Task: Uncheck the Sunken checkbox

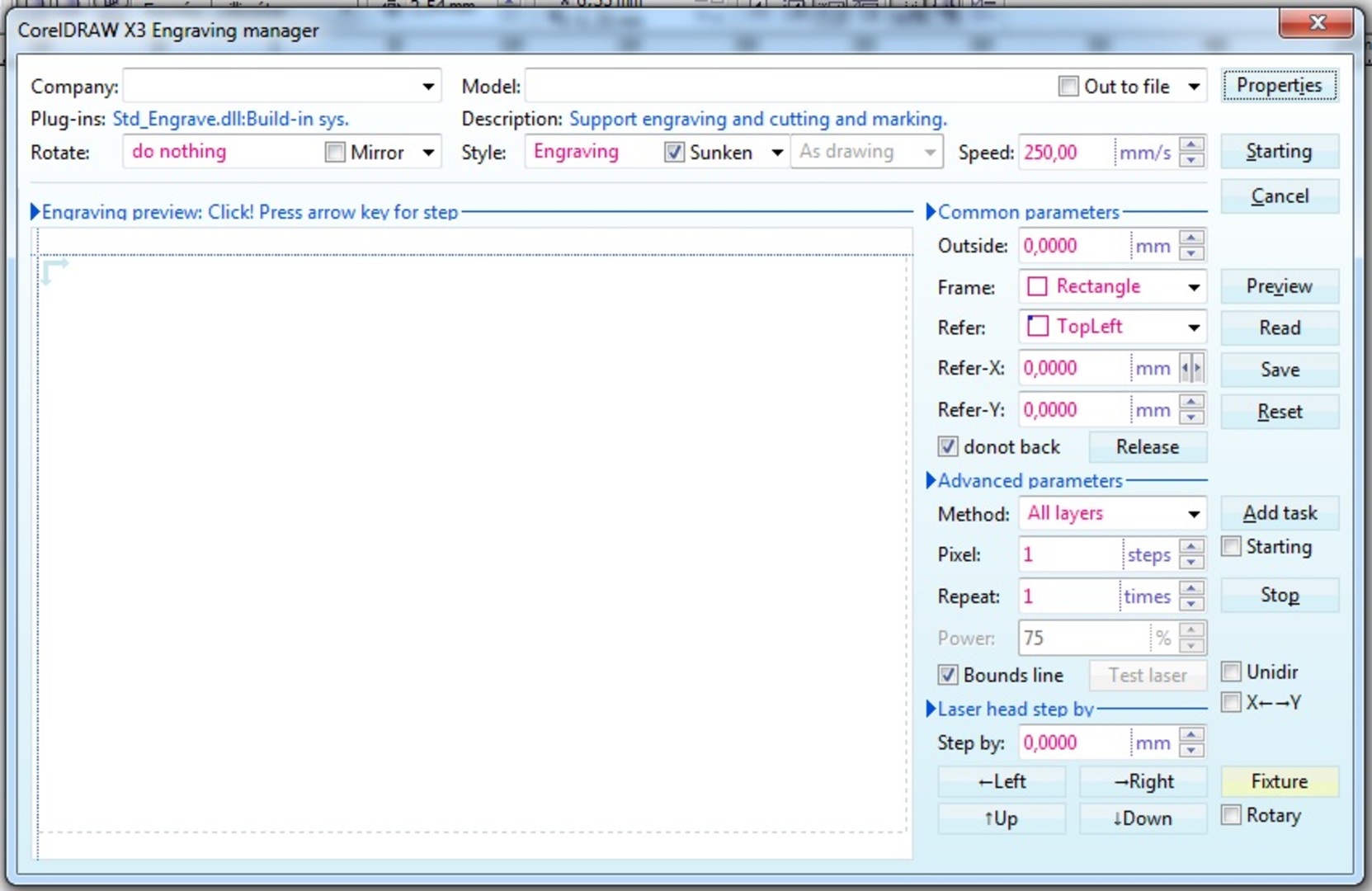Action: (674, 152)
